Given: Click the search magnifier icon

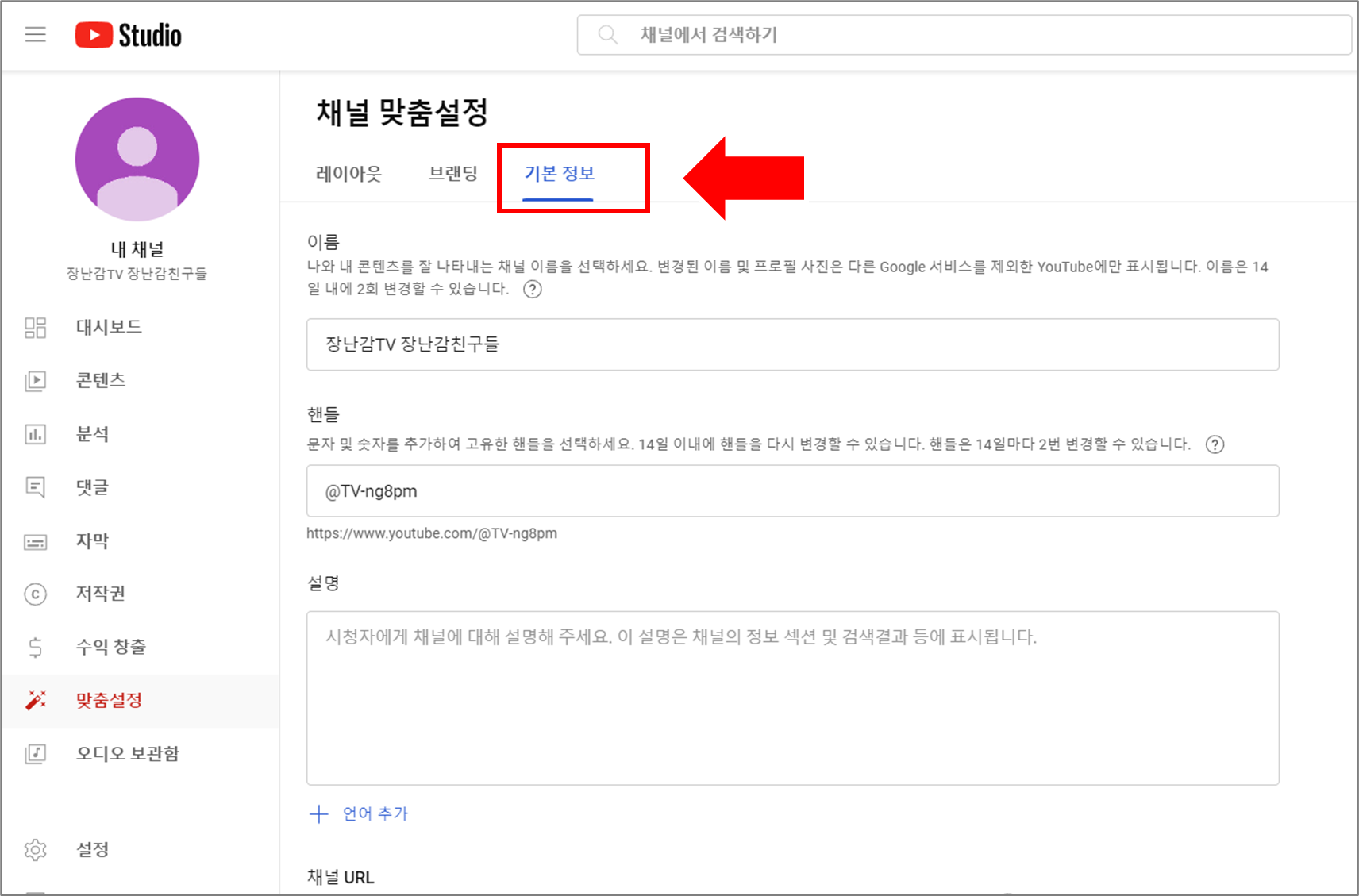Looking at the screenshot, I should click(x=608, y=34).
